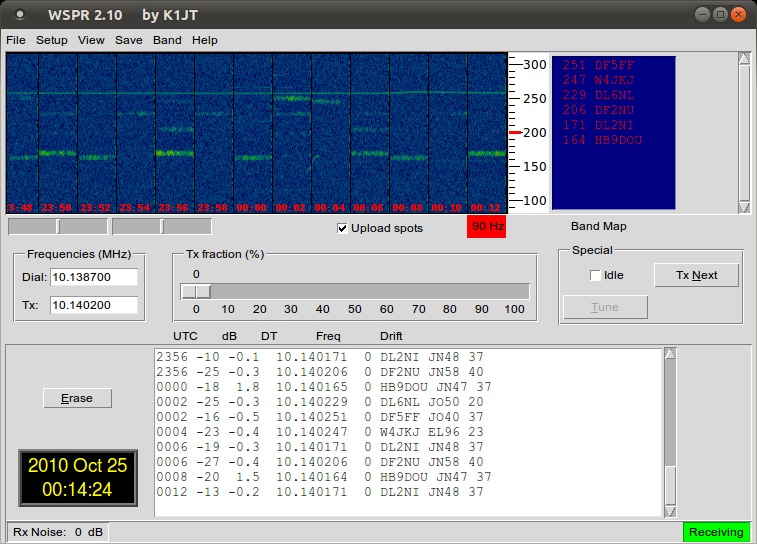Minimize the WSPR window
The width and height of the screenshot is (757, 544).
click(x=702, y=14)
